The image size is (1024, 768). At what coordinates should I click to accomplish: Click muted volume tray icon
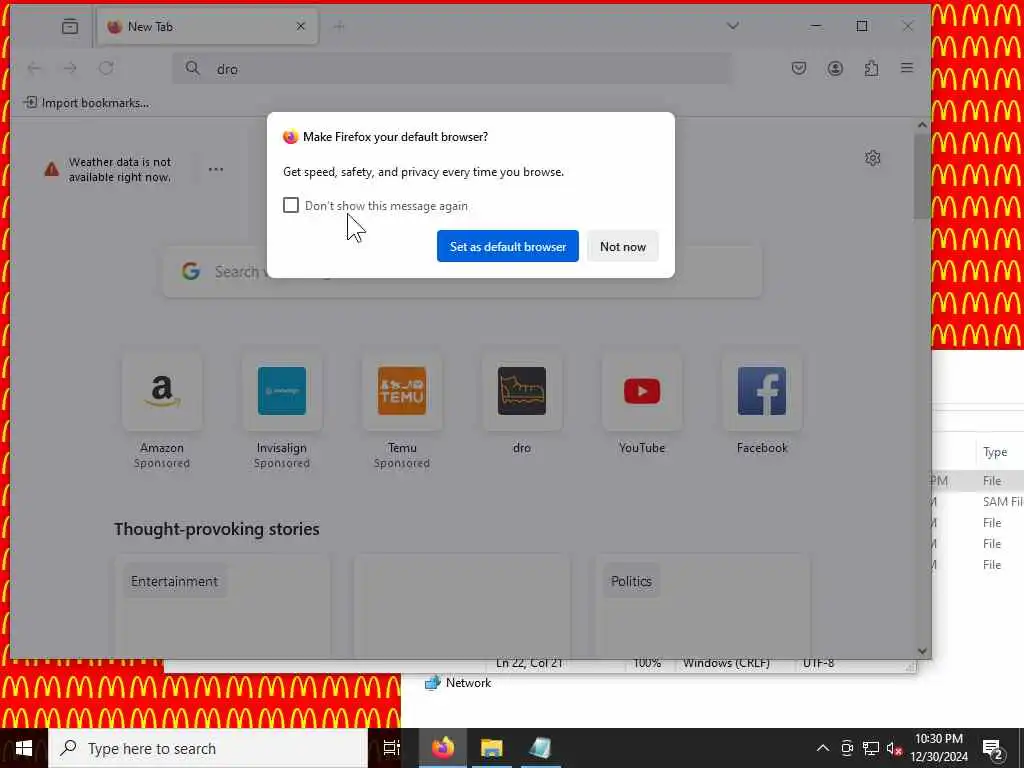tap(894, 748)
